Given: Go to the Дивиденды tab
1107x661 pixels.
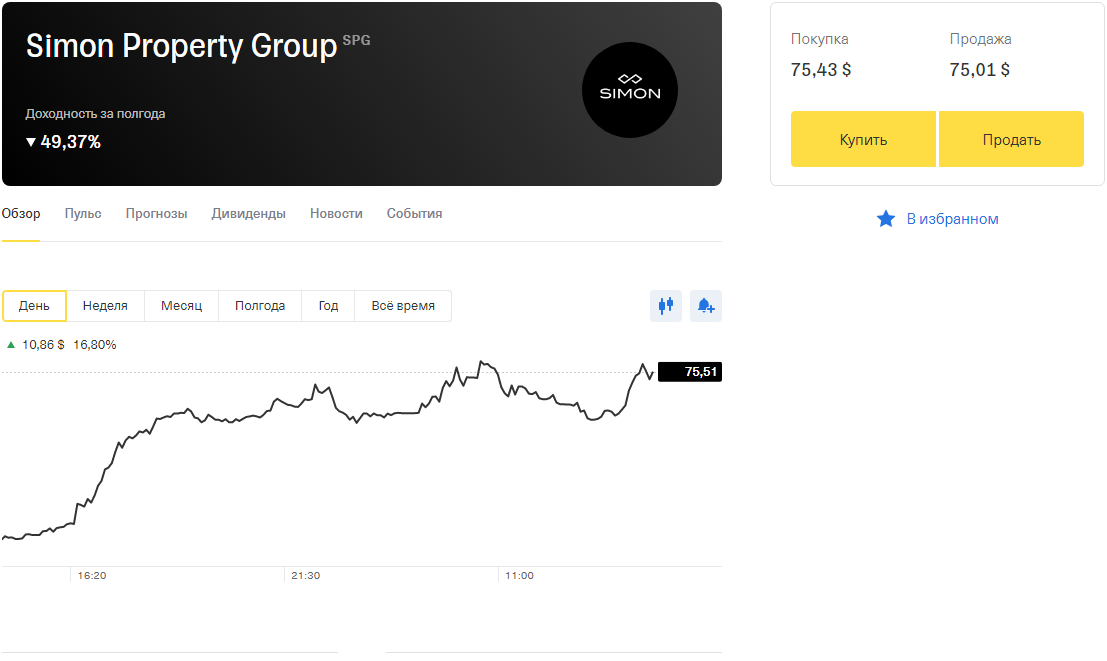Looking at the screenshot, I should pos(248,214).
